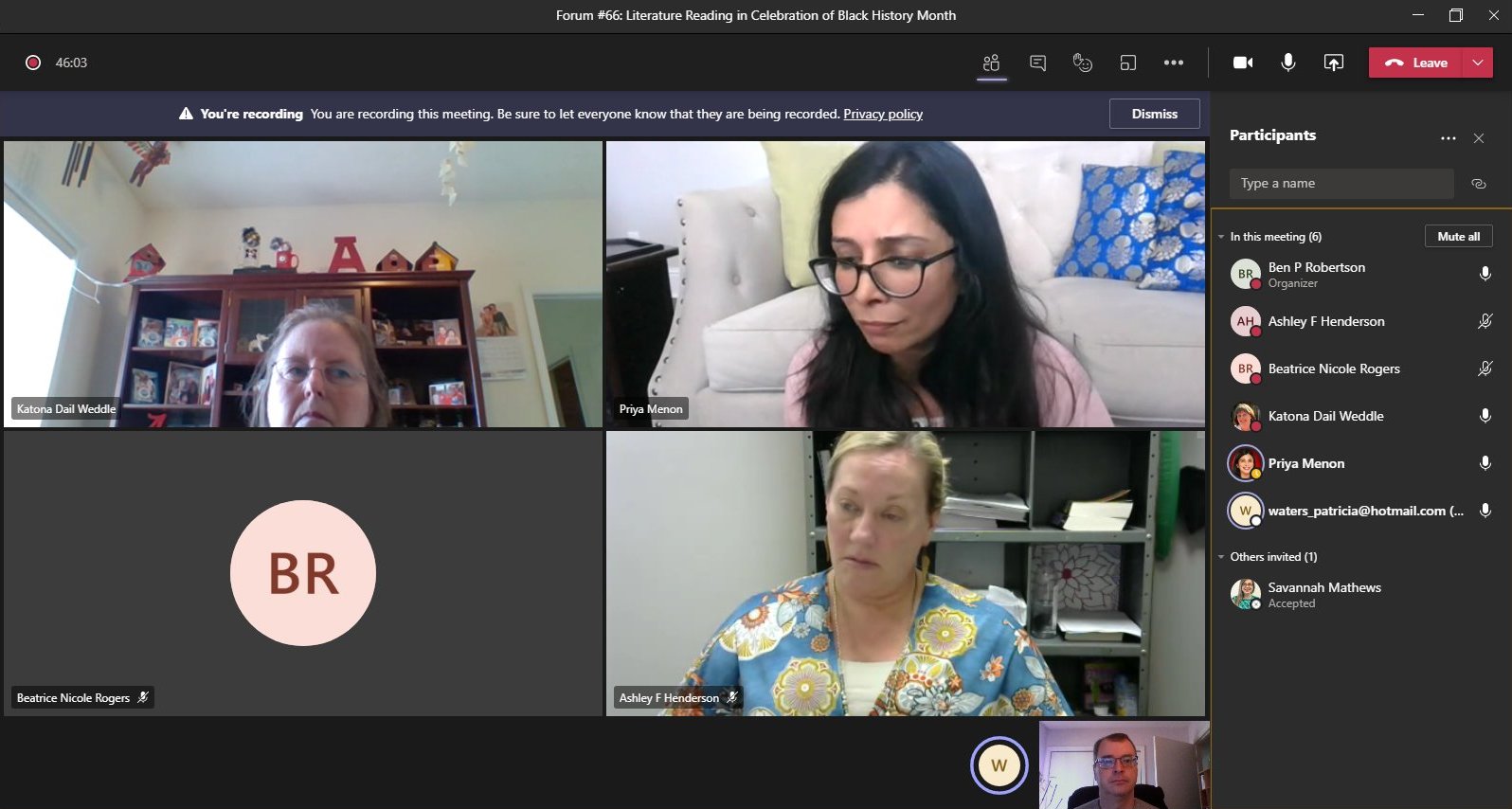Select the waters_patricia W avatar in list

[x=1246, y=511]
